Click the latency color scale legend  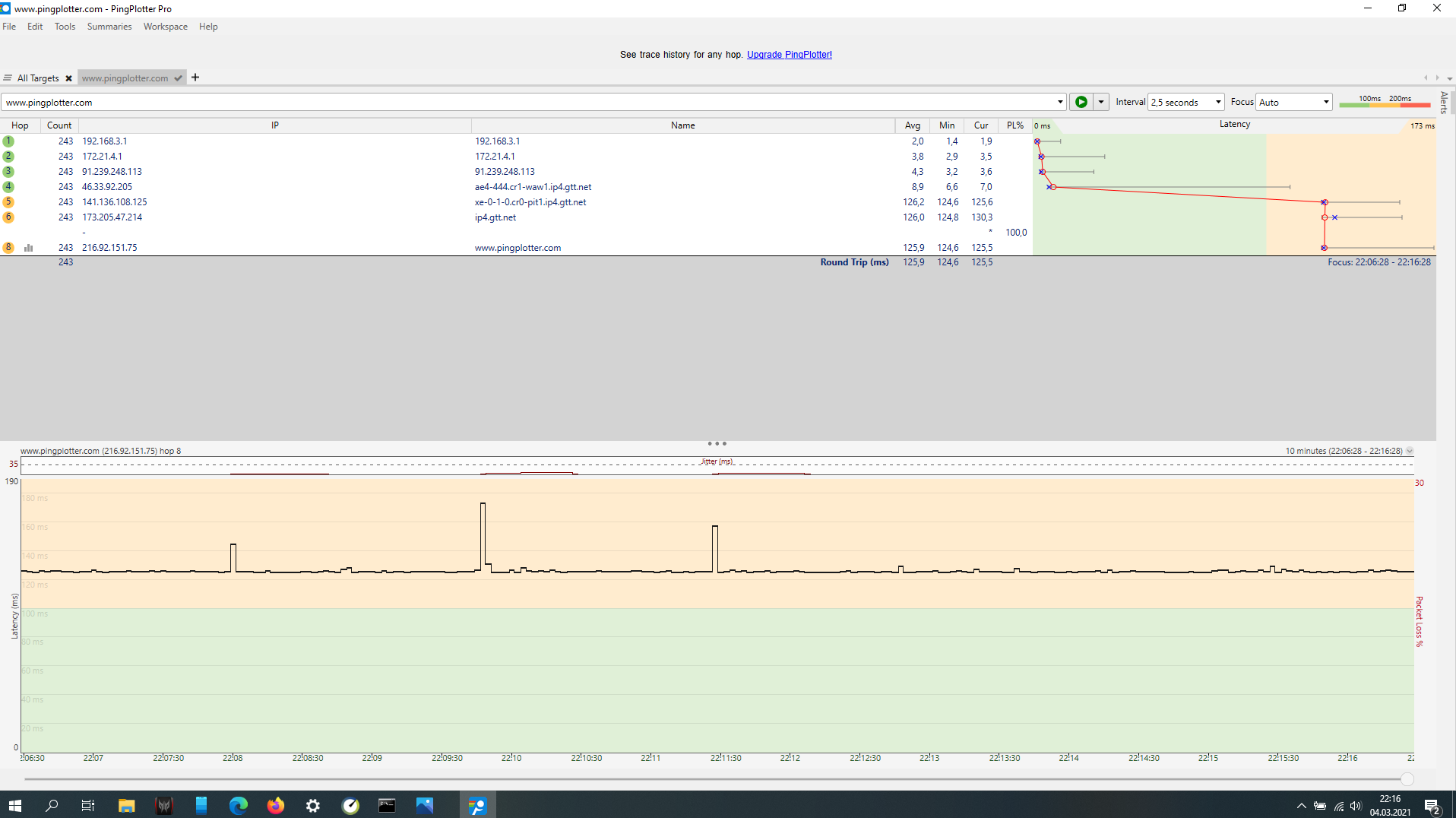point(1385,102)
